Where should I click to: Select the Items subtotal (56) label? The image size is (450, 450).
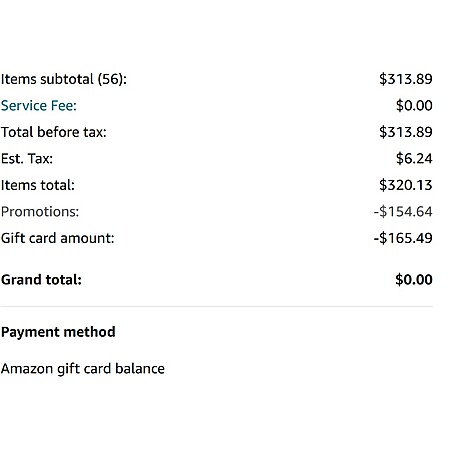[x=64, y=79]
